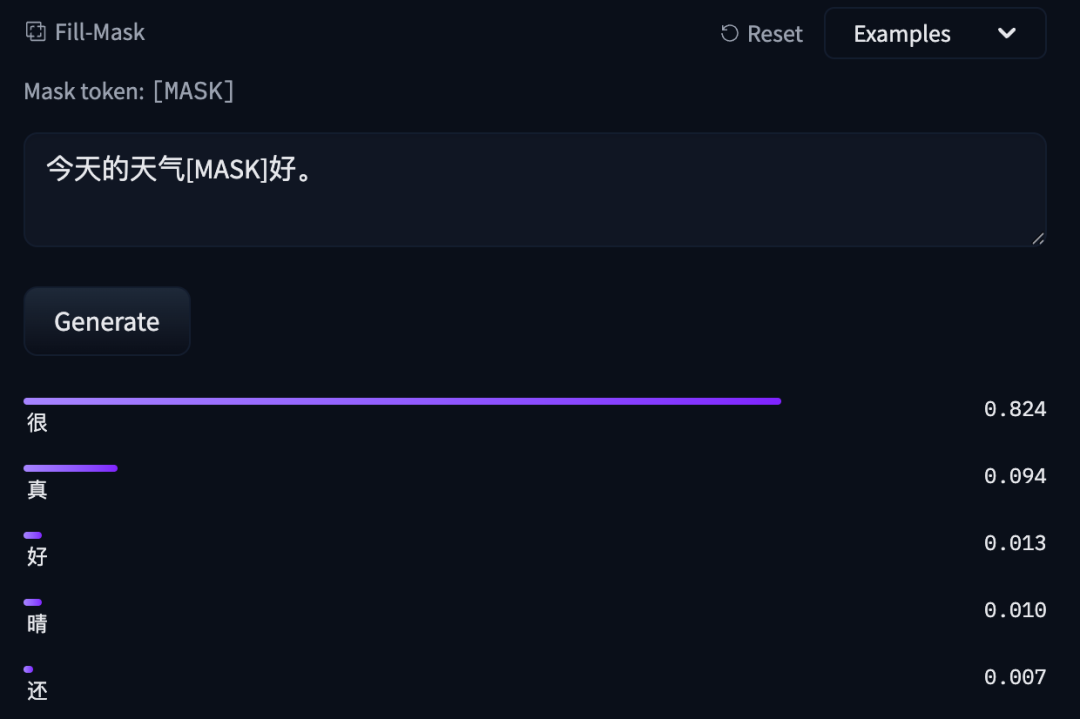Click the text area resize handle

(x=1038, y=238)
